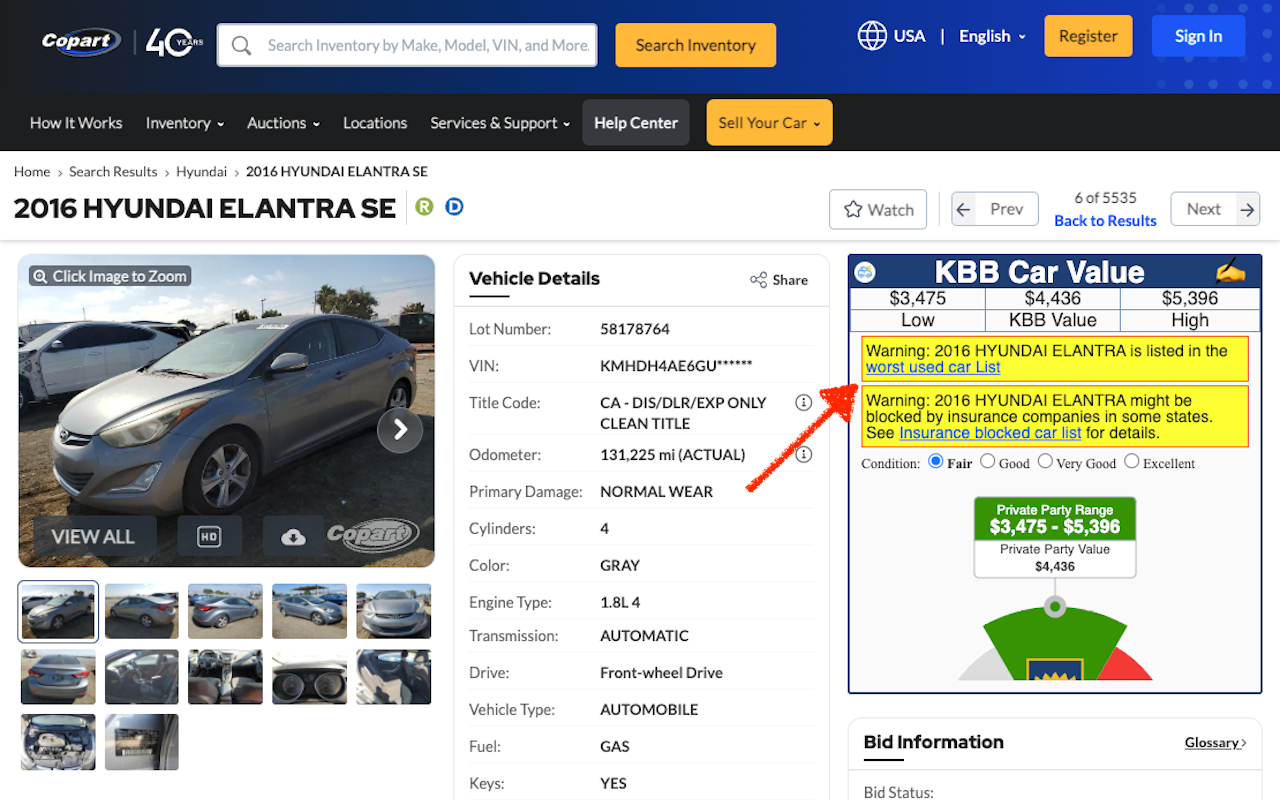Viewport: 1280px width, 800px height.
Task: Click the star Watch icon
Action: tap(853, 210)
